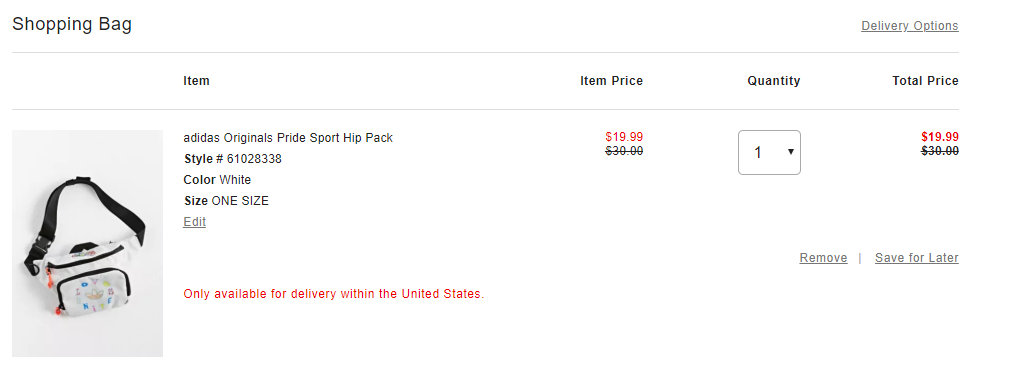Open the hip pack product thumbnail
This screenshot has height=366, width=1020.
tap(87, 243)
